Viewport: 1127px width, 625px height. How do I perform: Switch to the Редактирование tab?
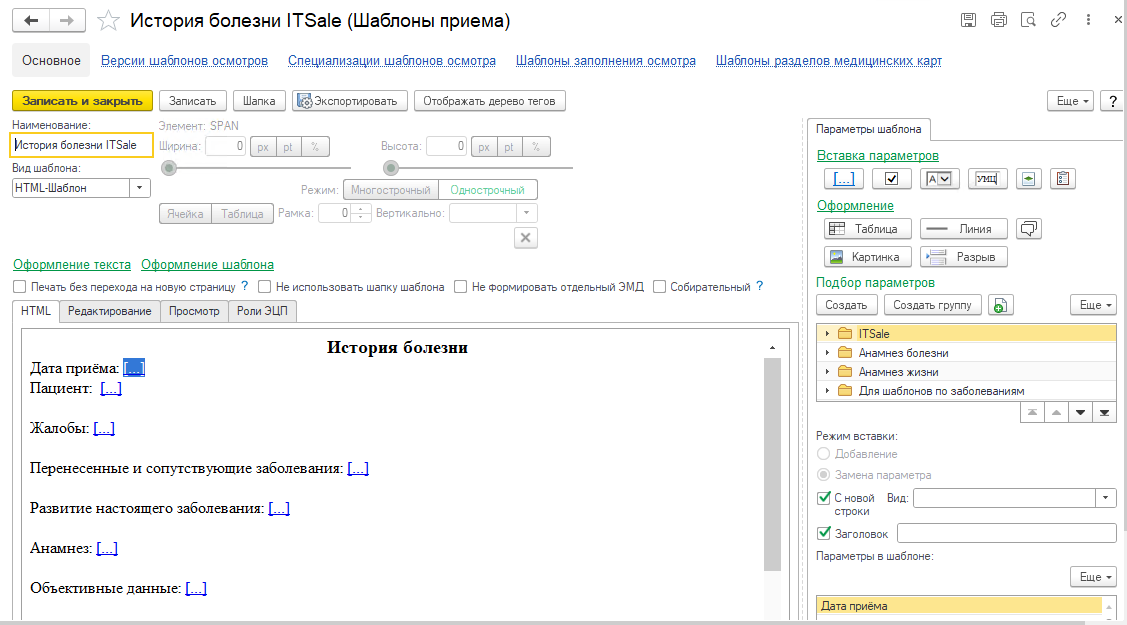[x=109, y=311]
